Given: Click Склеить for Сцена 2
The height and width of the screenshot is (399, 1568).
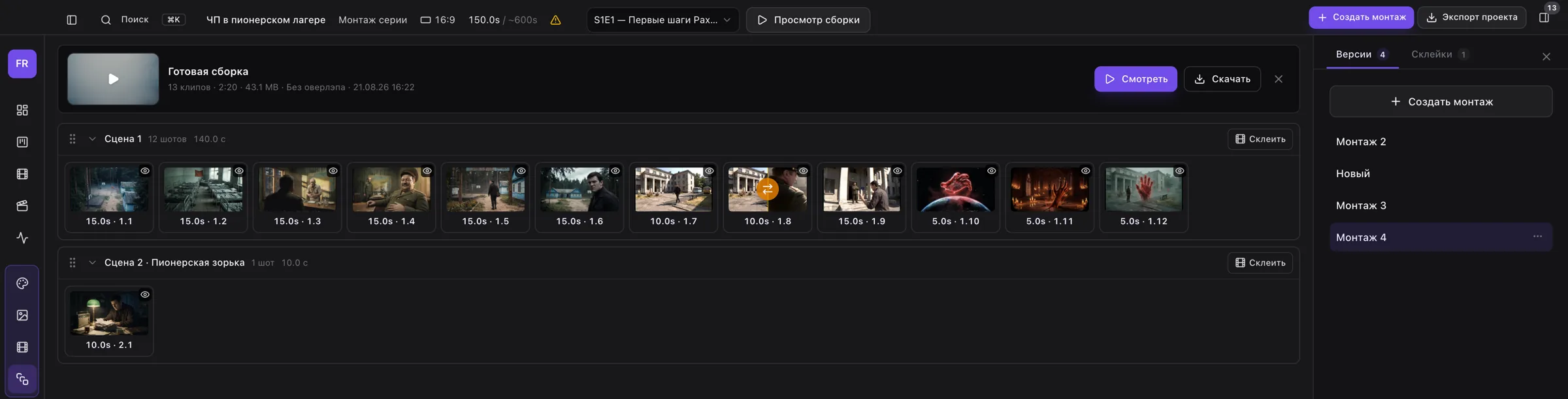Looking at the screenshot, I should [x=1260, y=263].
